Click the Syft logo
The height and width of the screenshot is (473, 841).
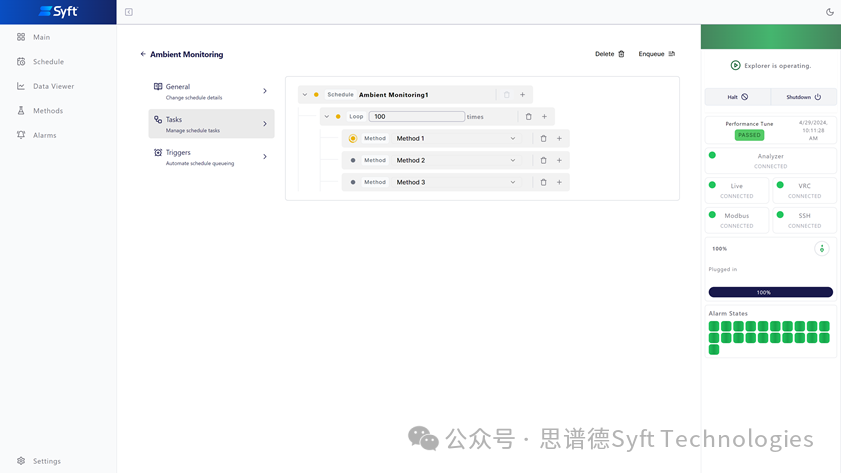pos(58,11)
